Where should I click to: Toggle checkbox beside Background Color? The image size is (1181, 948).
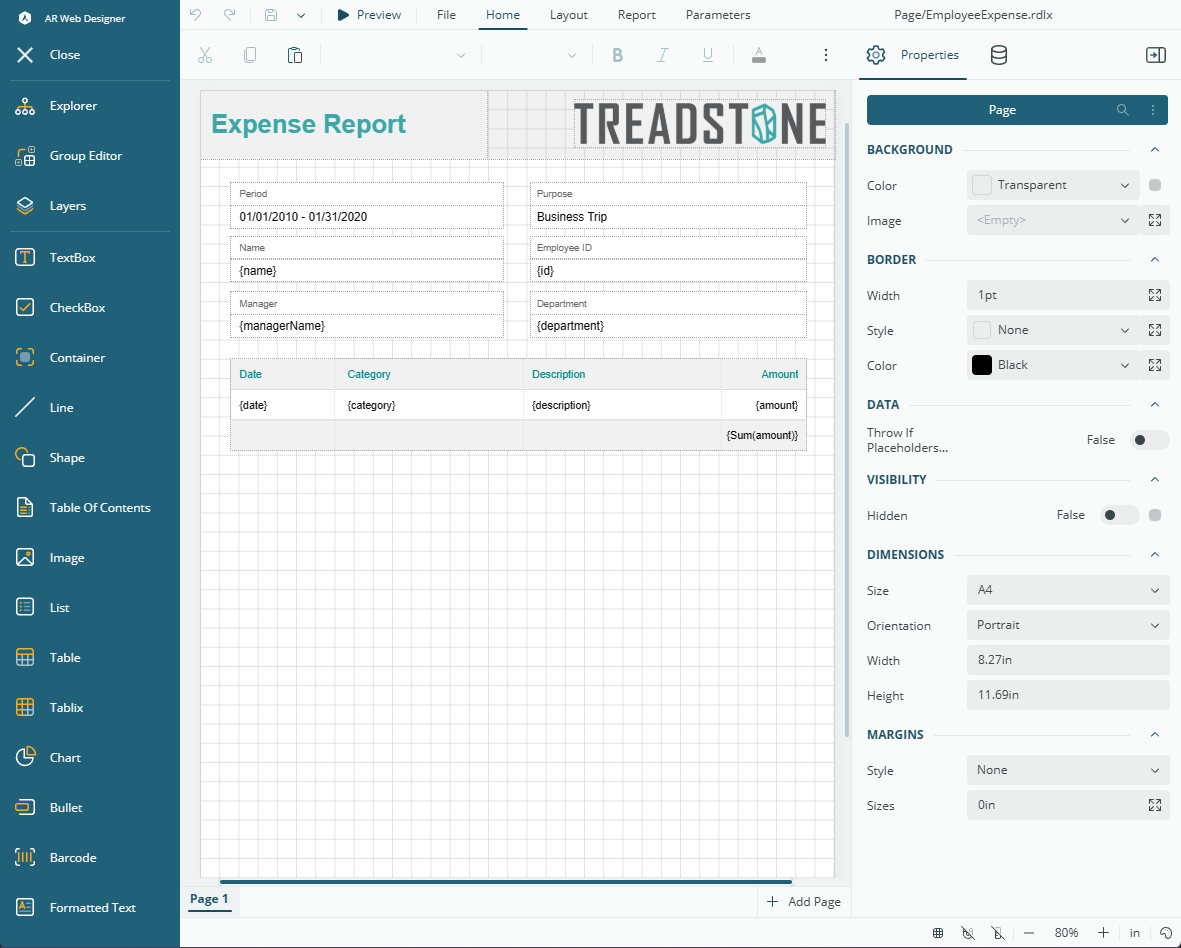pyautogui.click(x=1155, y=185)
